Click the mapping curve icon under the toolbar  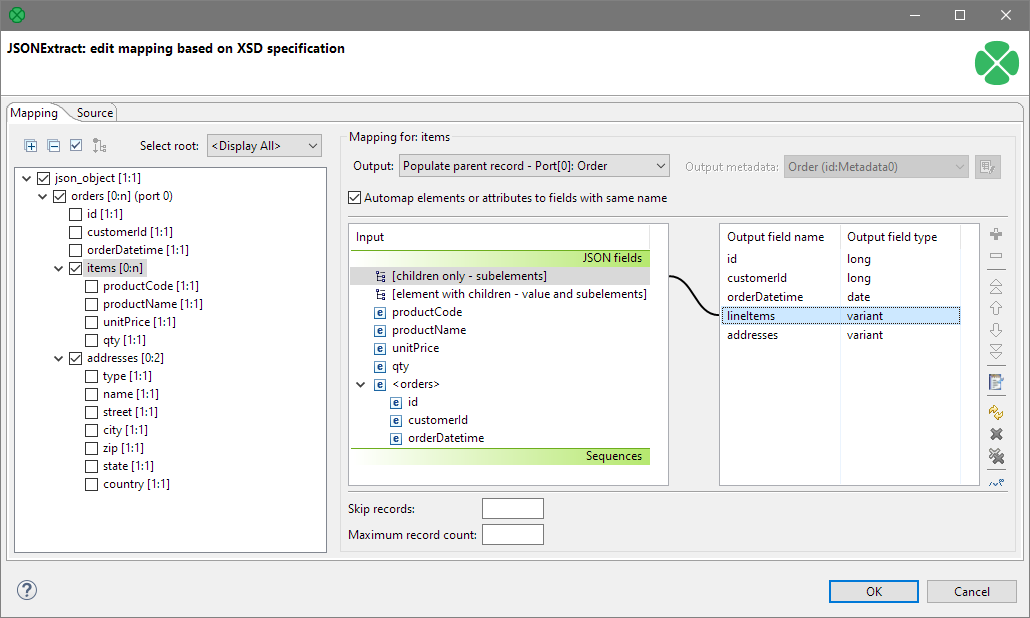(996, 483)
